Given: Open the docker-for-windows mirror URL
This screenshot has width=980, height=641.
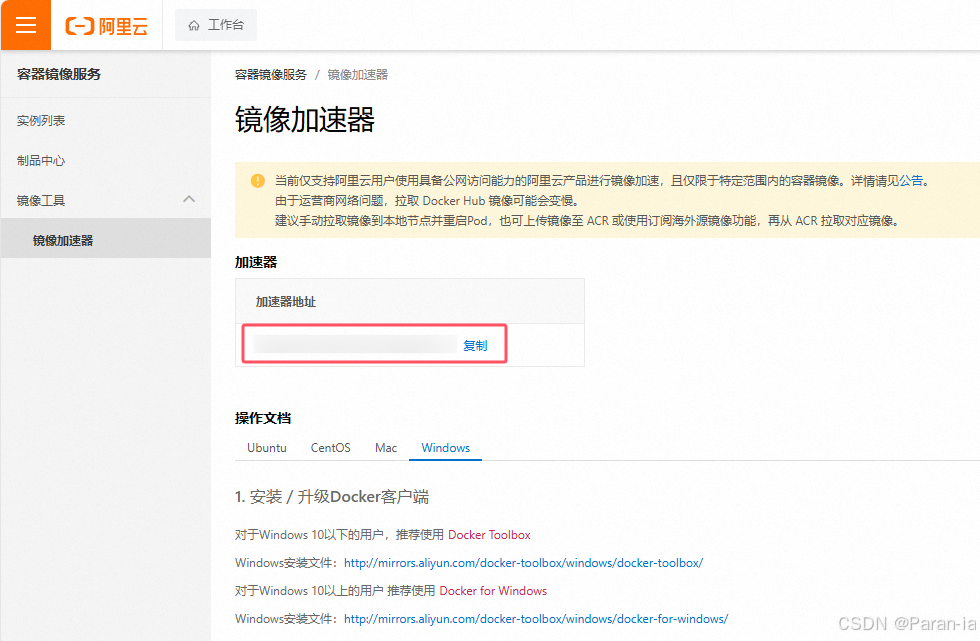Looking at the screenshot, I should (536, 619).
